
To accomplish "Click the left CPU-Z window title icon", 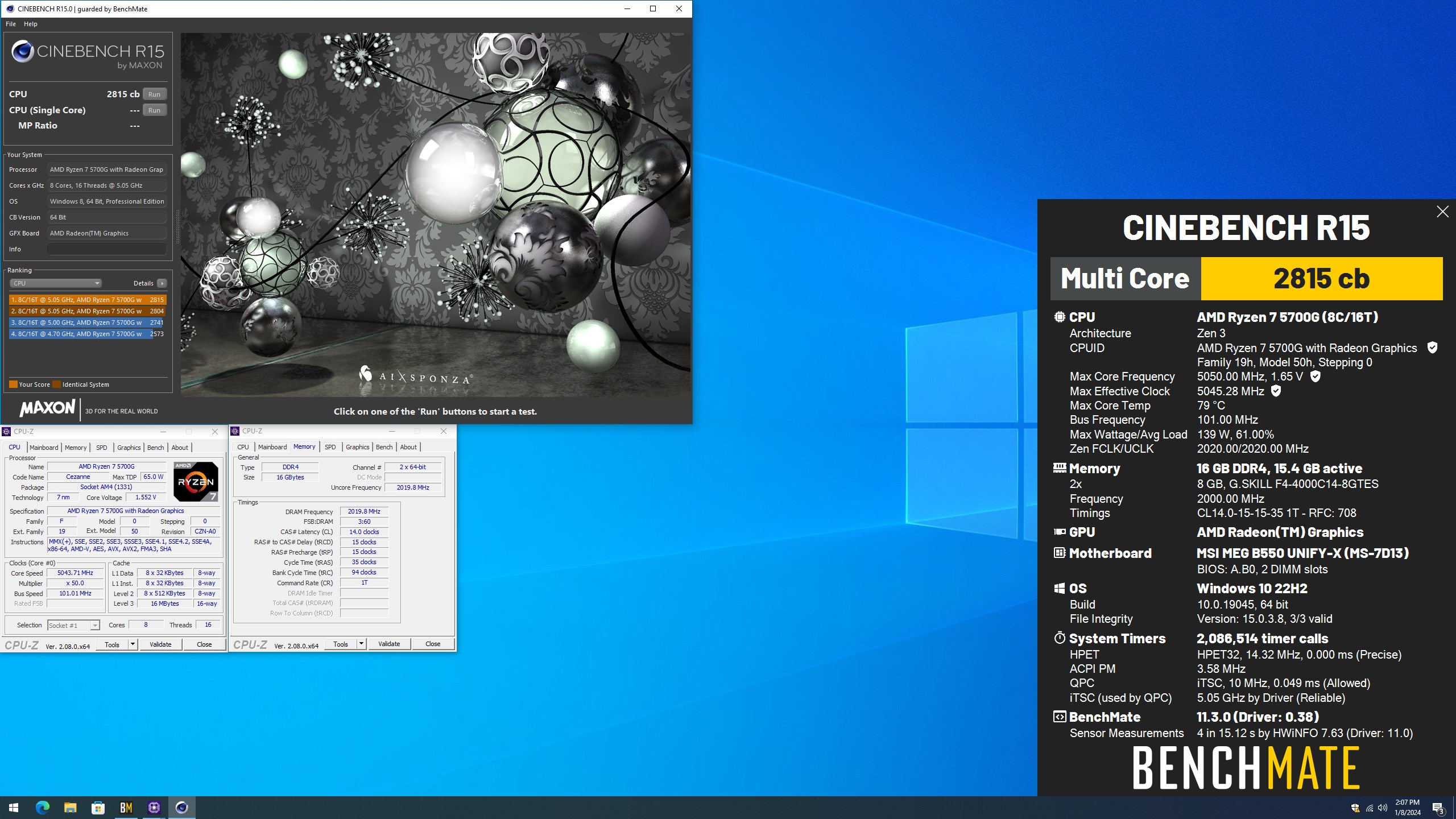I will click(7, 432).
